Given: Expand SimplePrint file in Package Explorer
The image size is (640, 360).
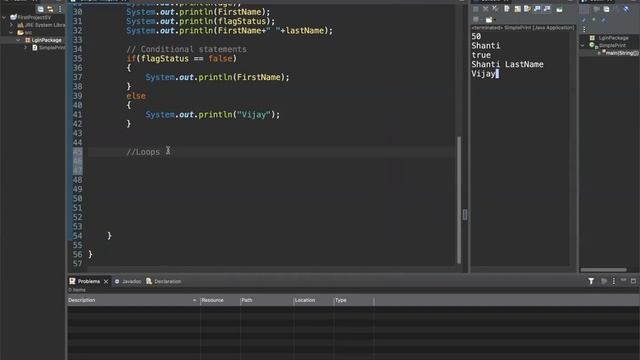Looking at the screenshot, I should tap(25, 47).
